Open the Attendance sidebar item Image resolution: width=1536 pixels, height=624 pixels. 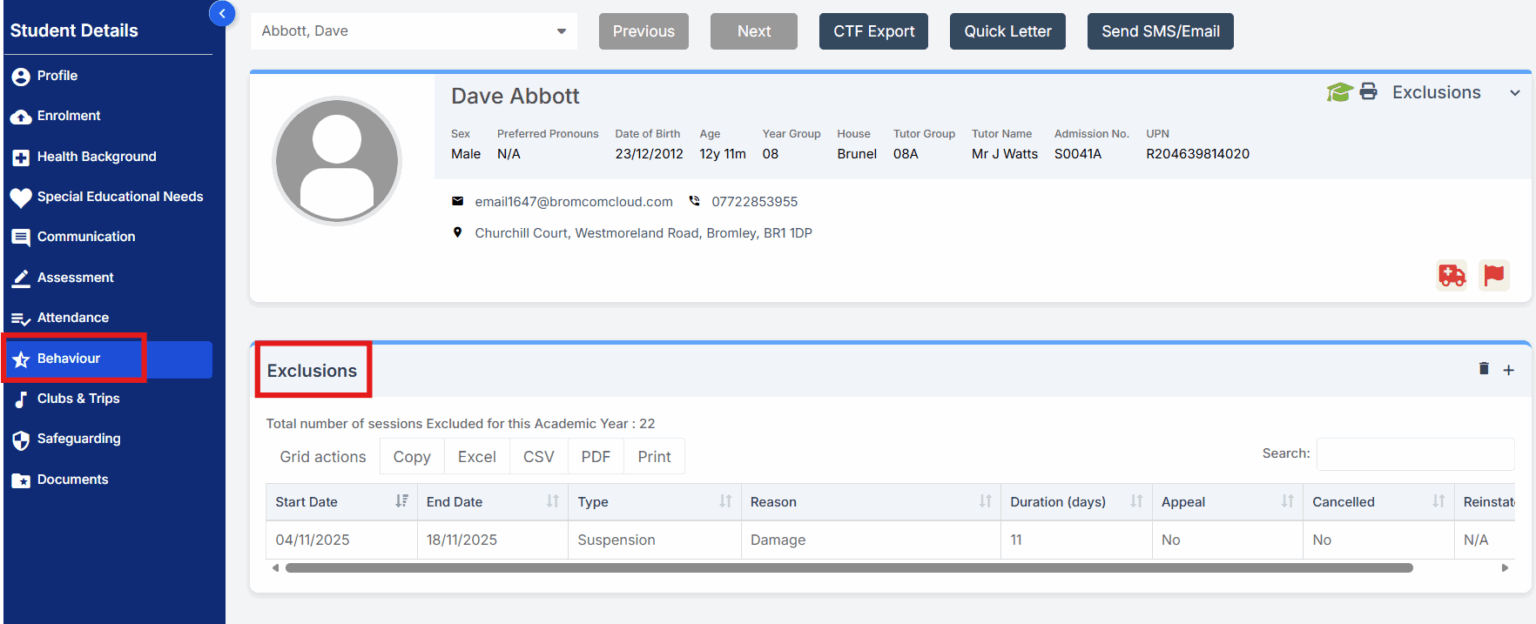72,318
